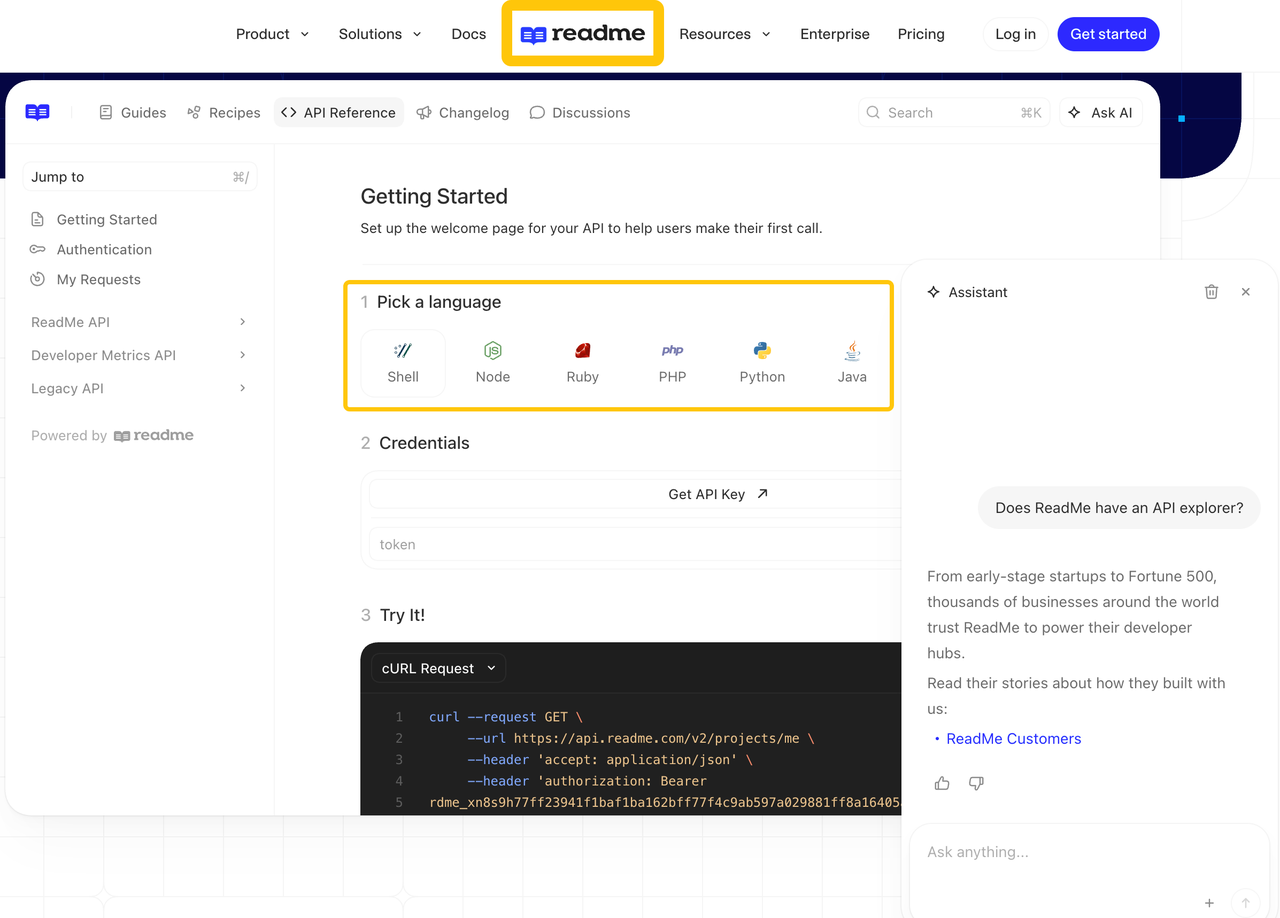Screen dimensions: 1280x918
Task: Expand the ReadMe API section
Action: coord(139,322)
